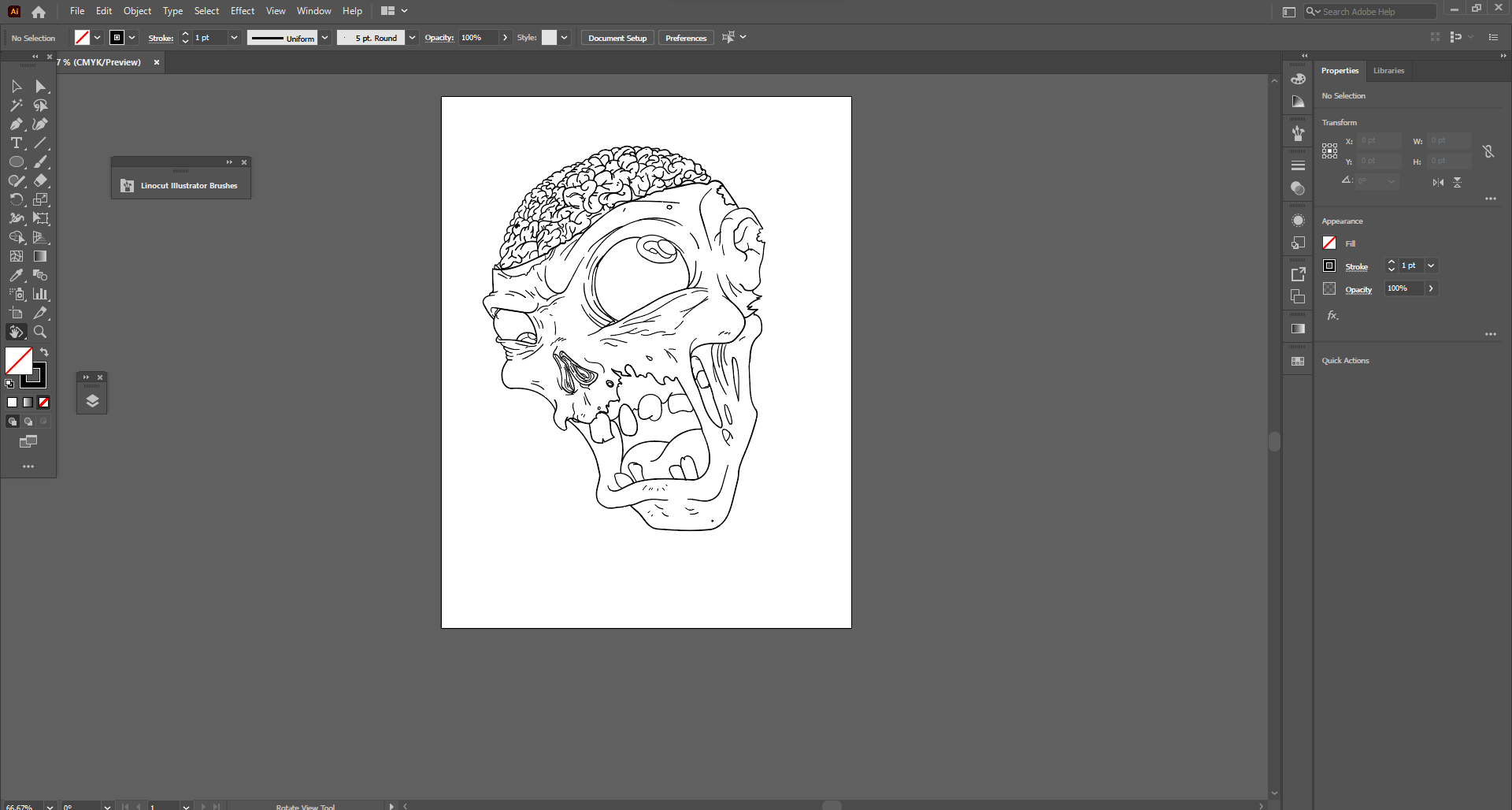This screenshot has width=1512, height=810.
Task: Choose the Artboard tool
Action: point(17,313)
